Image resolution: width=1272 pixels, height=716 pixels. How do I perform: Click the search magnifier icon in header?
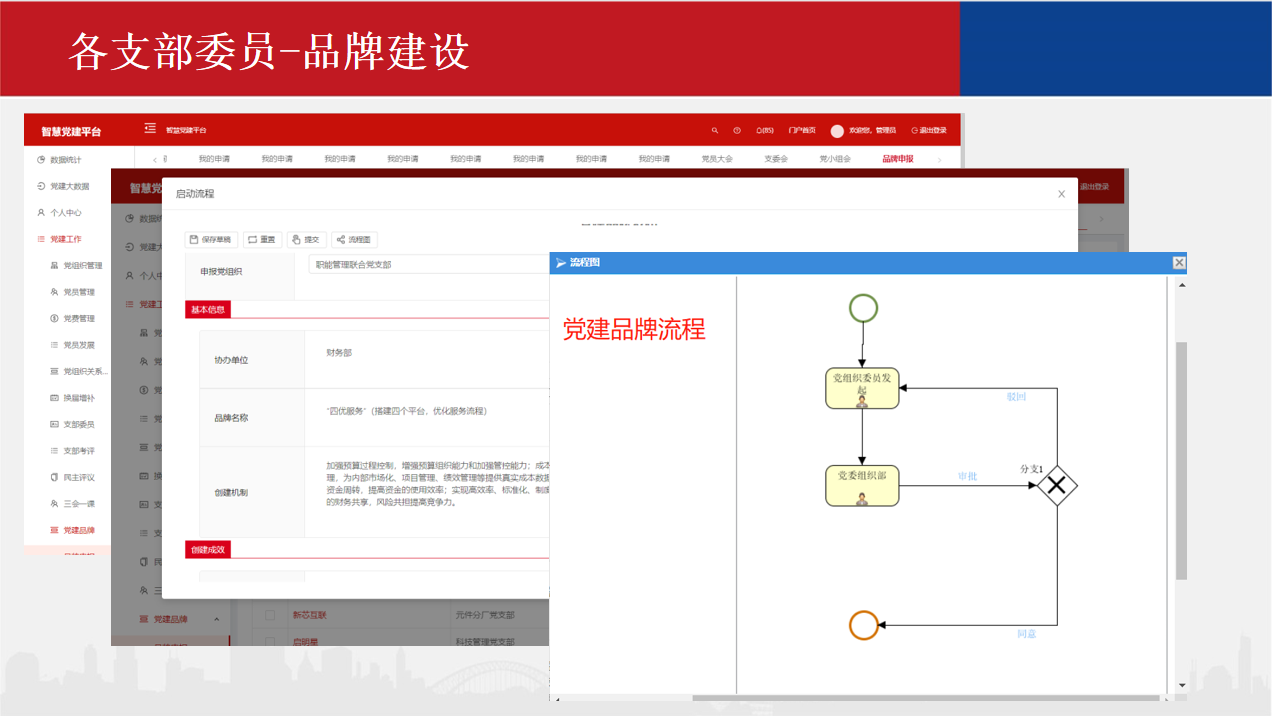point(714,130)
